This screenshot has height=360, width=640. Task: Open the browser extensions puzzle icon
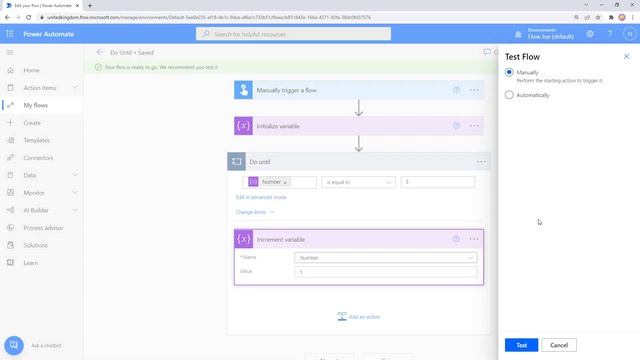[611, 18]
